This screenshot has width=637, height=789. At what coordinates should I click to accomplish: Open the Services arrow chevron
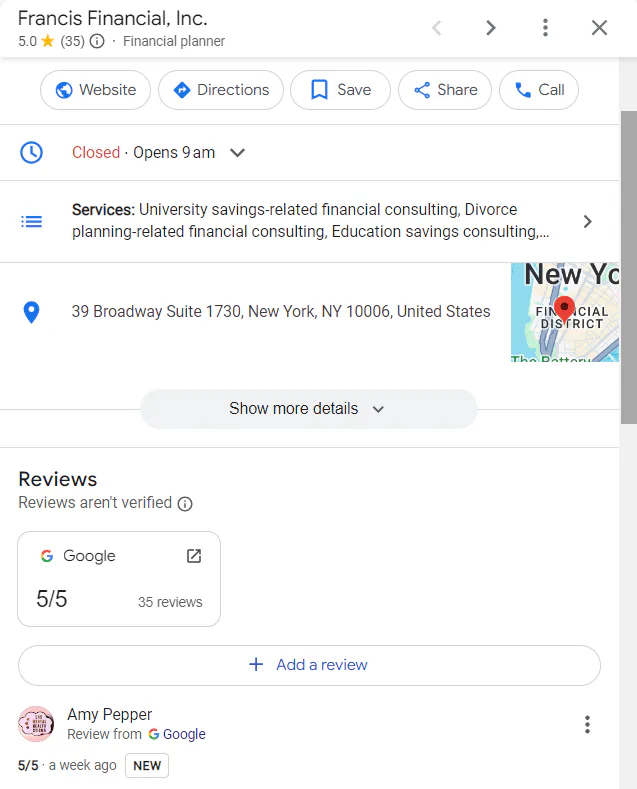point(587,221)
